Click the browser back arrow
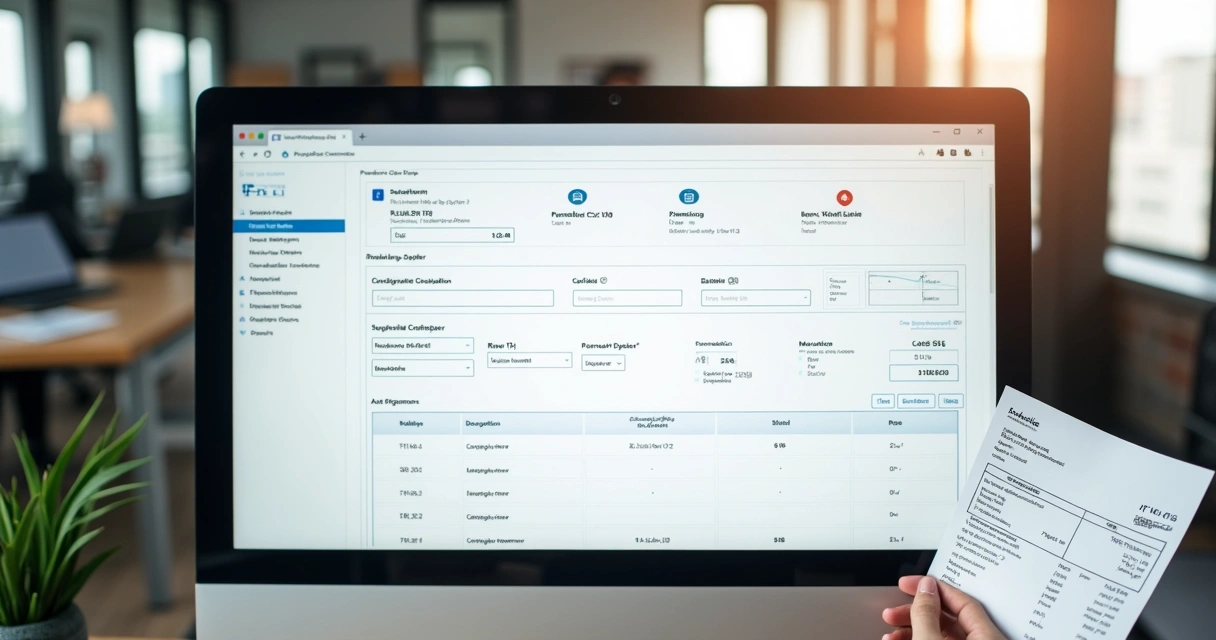Viewport: 1216px width, 640px height. tap(242, 154)
